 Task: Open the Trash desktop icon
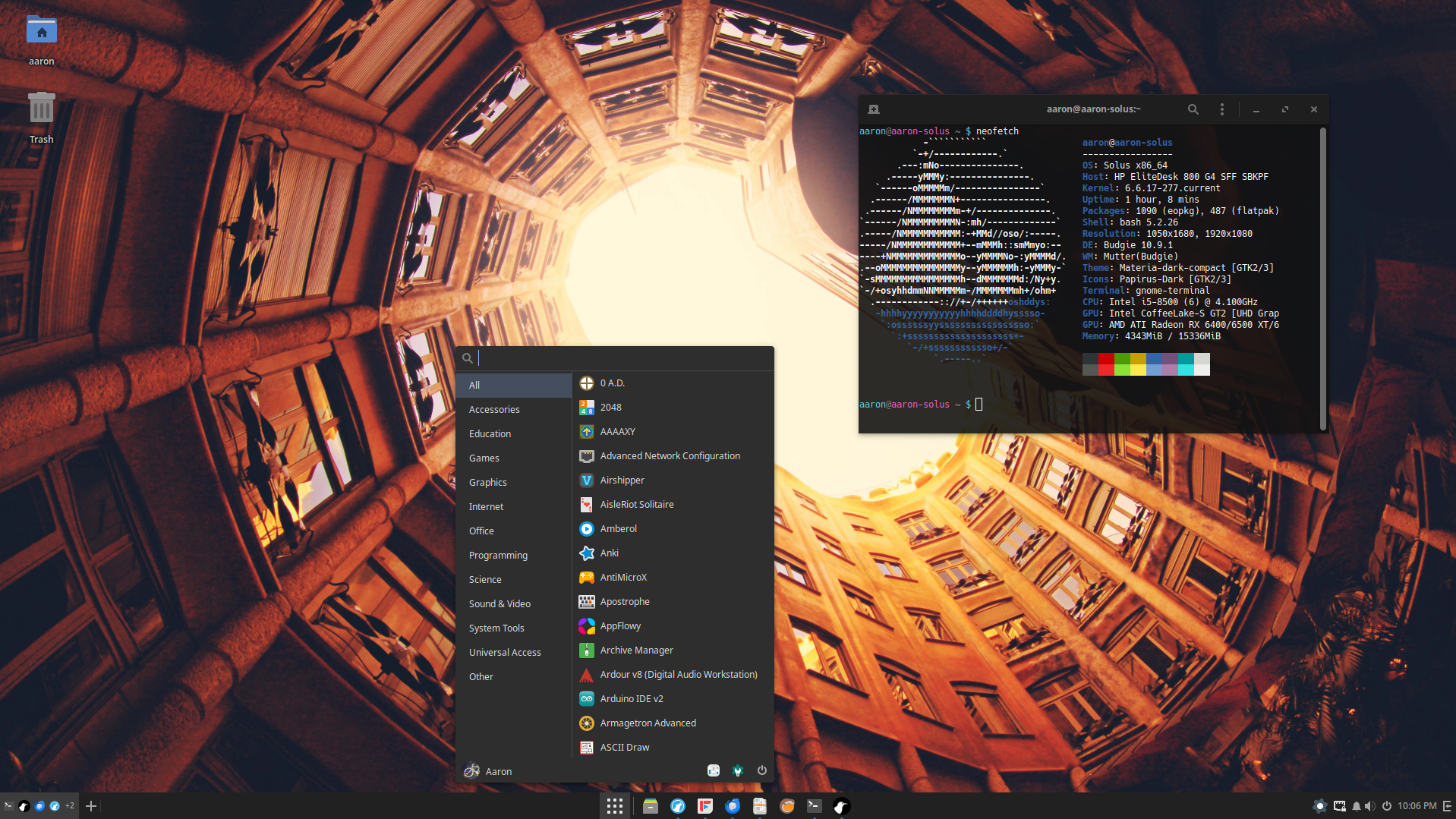coord(42,118)
